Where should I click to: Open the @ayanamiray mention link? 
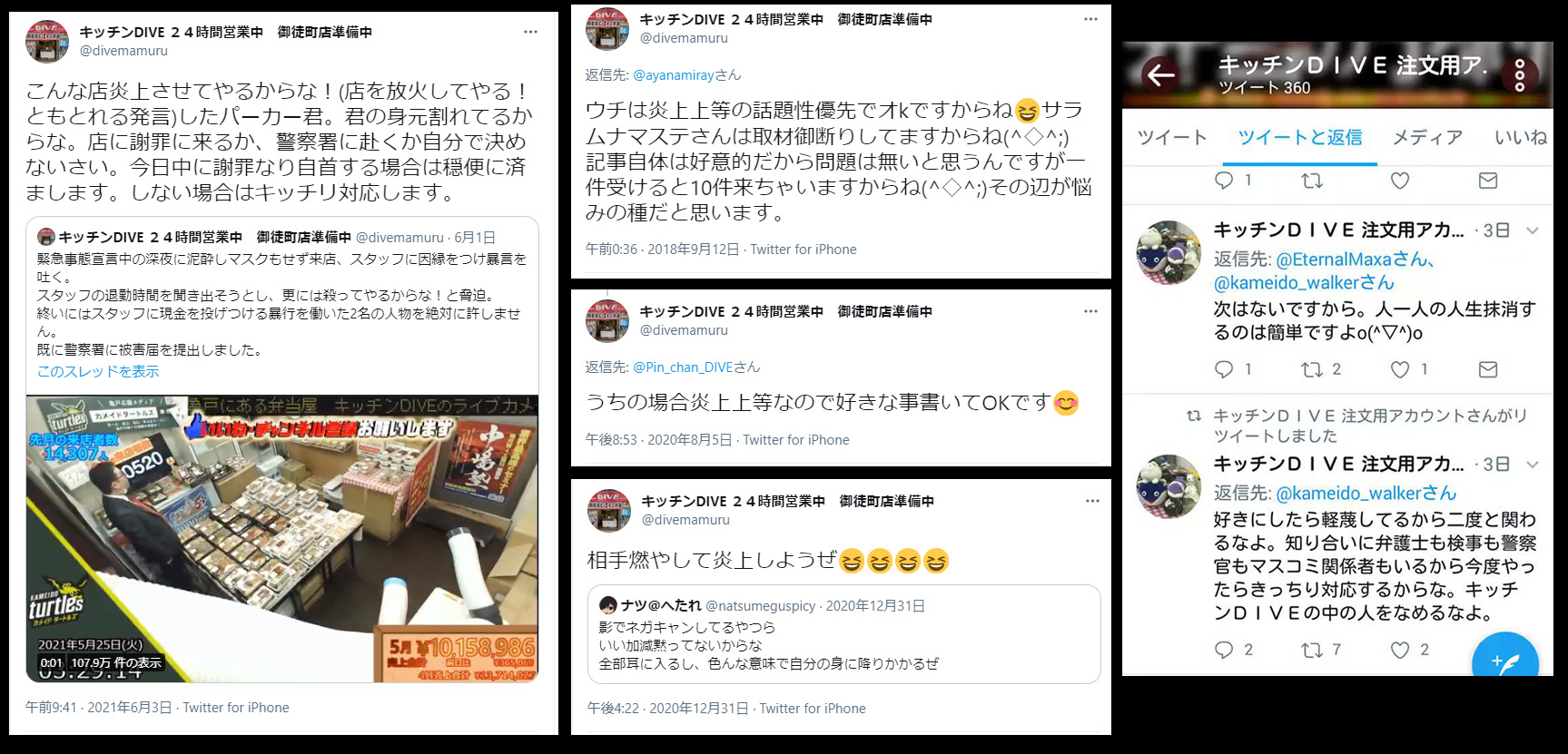click(673, 75)
